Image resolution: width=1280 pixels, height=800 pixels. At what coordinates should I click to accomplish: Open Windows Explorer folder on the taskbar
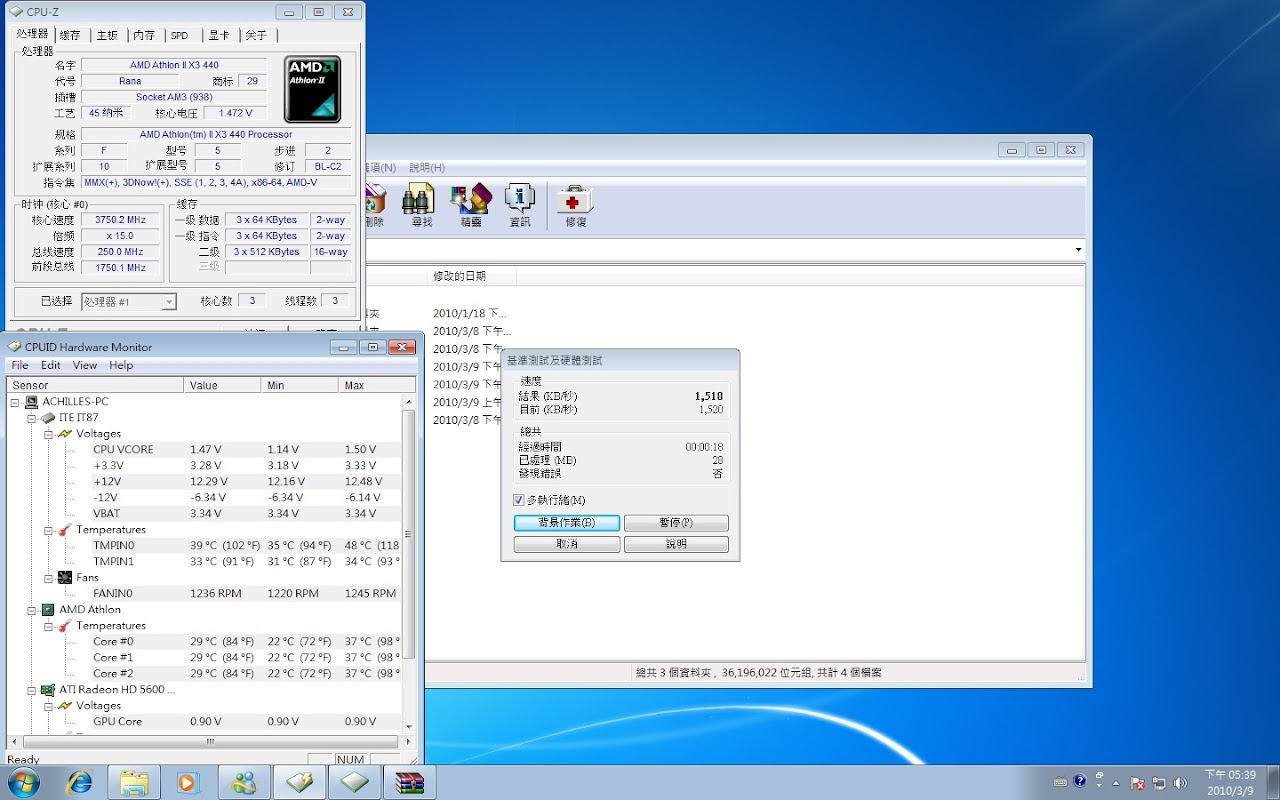tap(134, 782)
